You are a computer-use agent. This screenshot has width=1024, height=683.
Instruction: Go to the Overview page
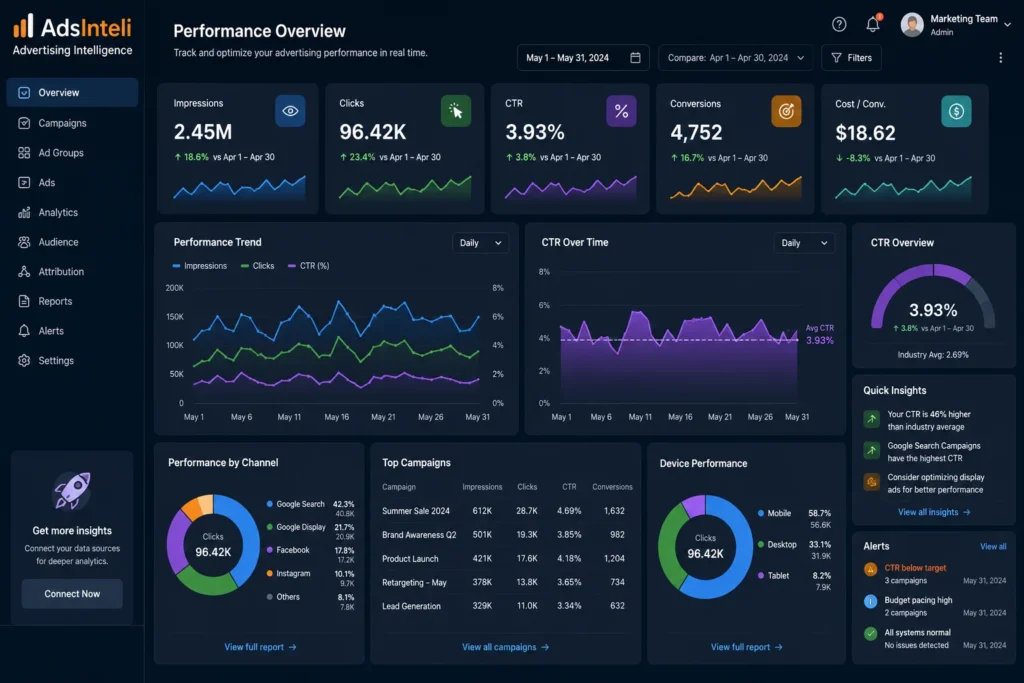pyautogui.click(x=72, y=93)
